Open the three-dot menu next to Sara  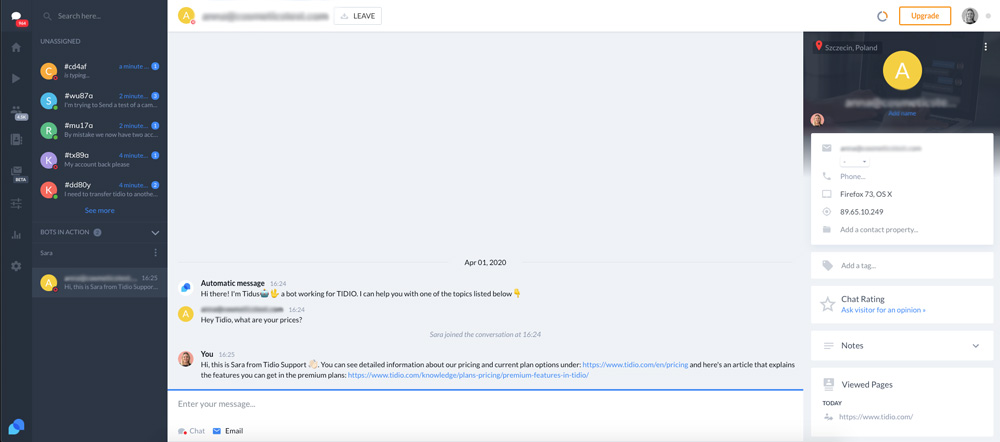[155, 253]
